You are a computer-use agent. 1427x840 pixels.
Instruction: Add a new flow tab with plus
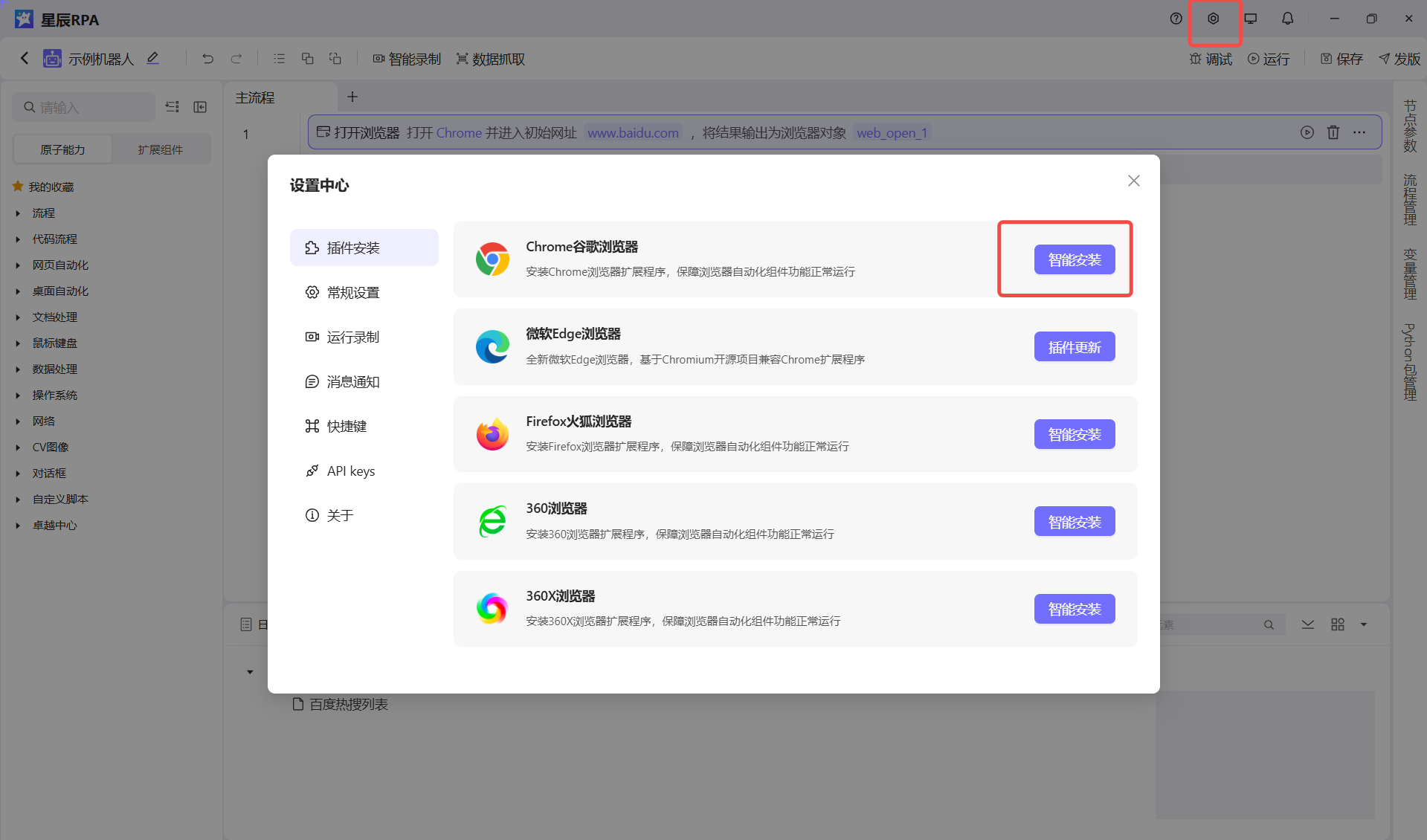[352, 97]
